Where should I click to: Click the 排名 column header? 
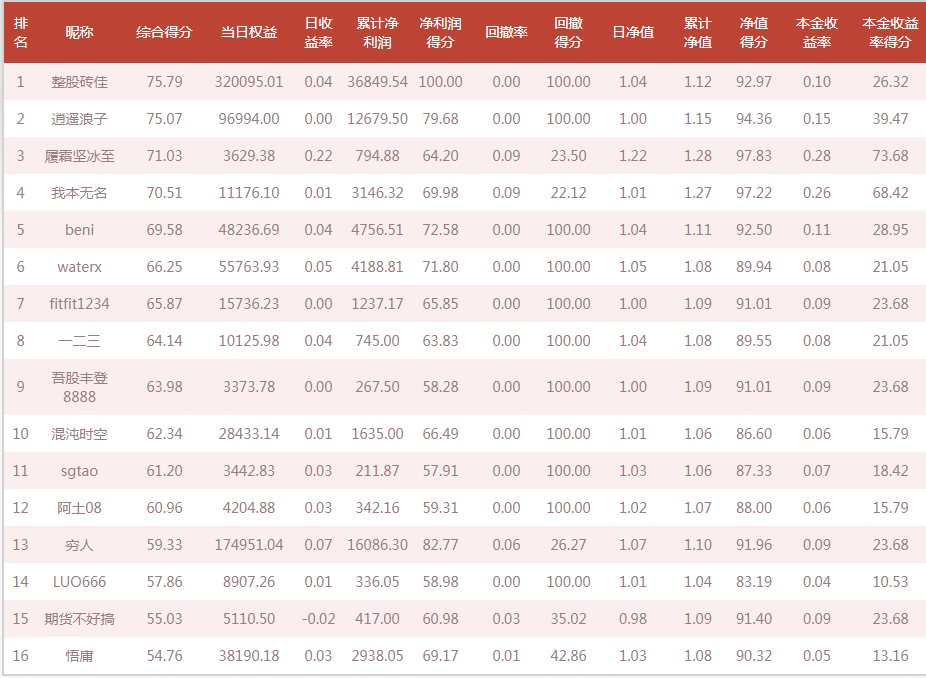pyautogui.click(x=21, y=32)
